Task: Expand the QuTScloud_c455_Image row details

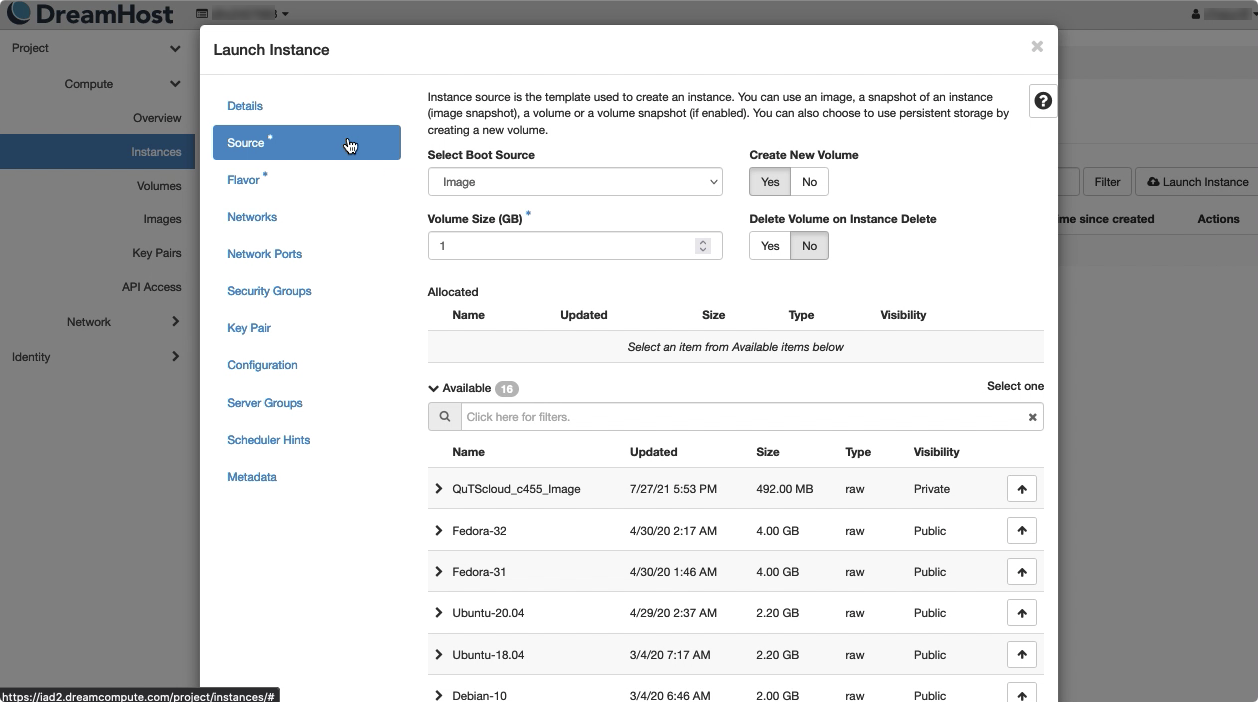Action: pyautogui.click(x=438, y=489)
